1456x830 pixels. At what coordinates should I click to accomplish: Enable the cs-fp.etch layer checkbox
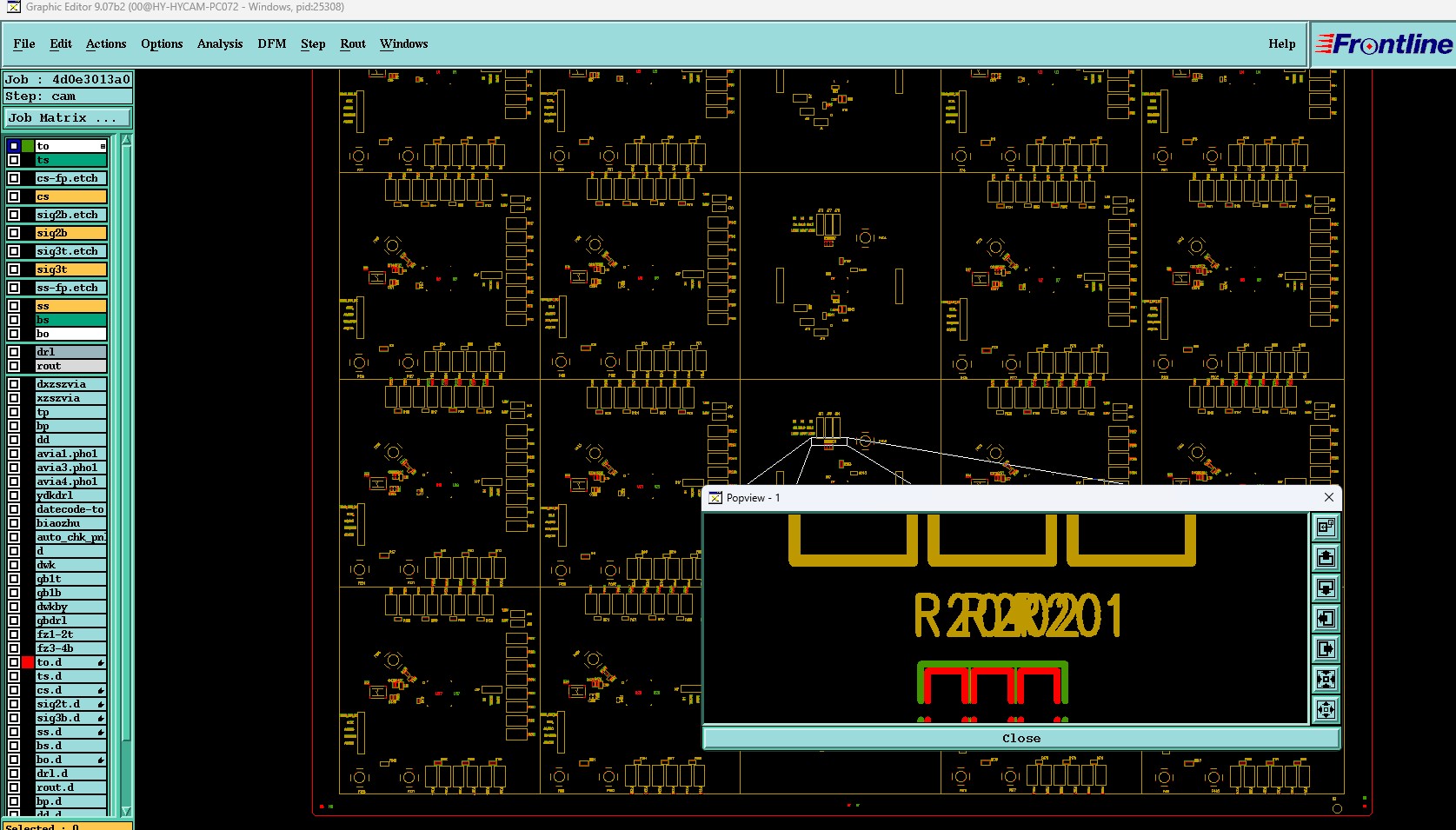click(x=14, y=178)
